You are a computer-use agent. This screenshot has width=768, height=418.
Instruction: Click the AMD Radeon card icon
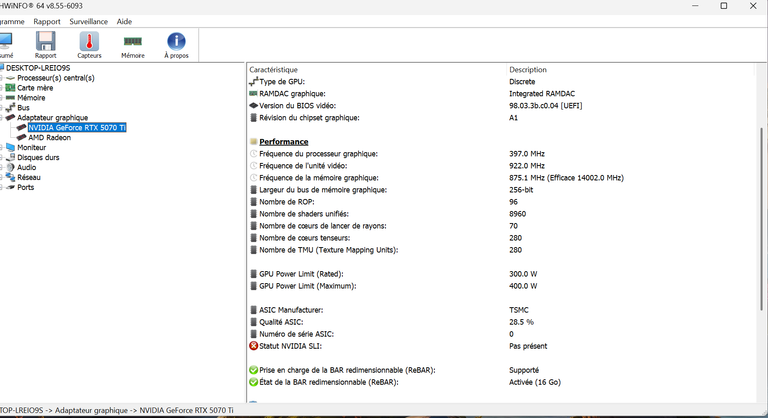pos(21,138)
